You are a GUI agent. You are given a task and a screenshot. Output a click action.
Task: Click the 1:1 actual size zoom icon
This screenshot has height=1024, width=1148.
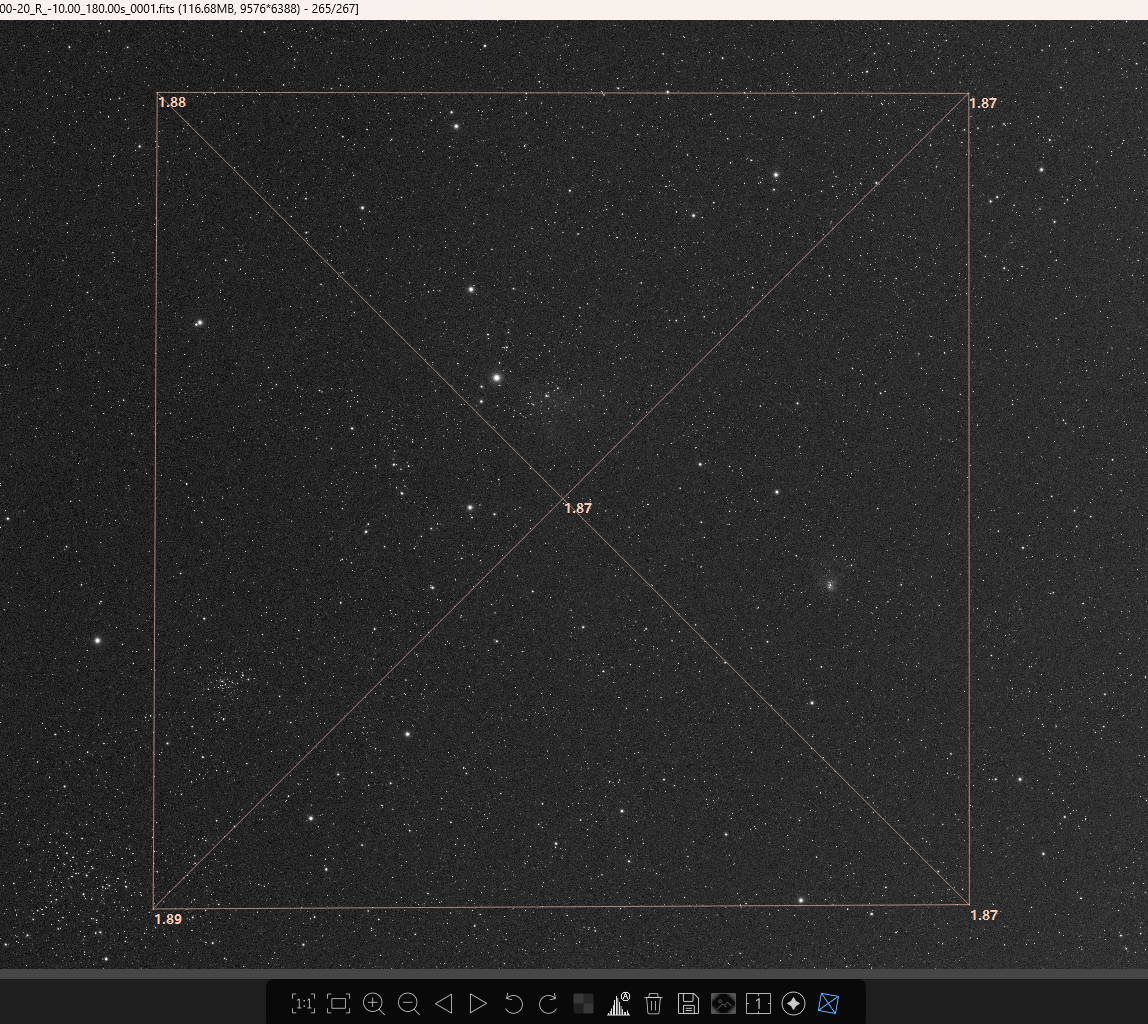[303, 1003]
